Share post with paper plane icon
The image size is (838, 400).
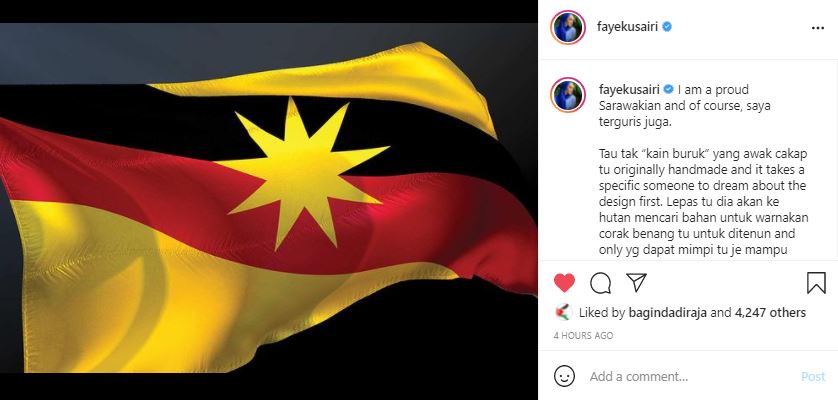(x=637, y=282)
